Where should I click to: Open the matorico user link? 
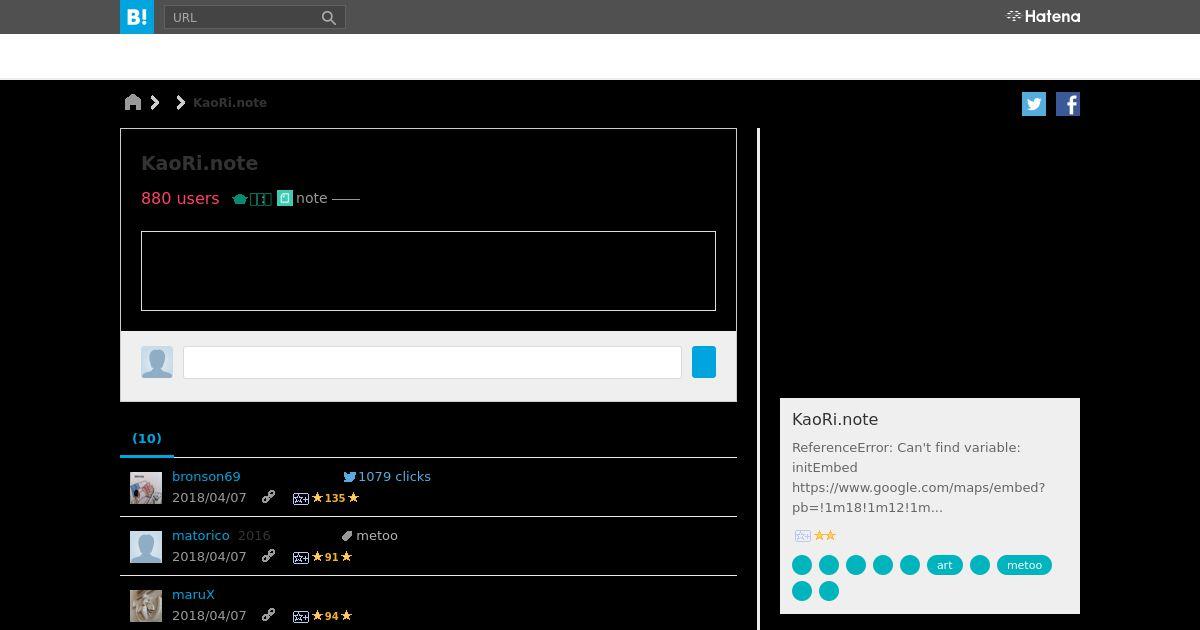(x=201, y=536)
